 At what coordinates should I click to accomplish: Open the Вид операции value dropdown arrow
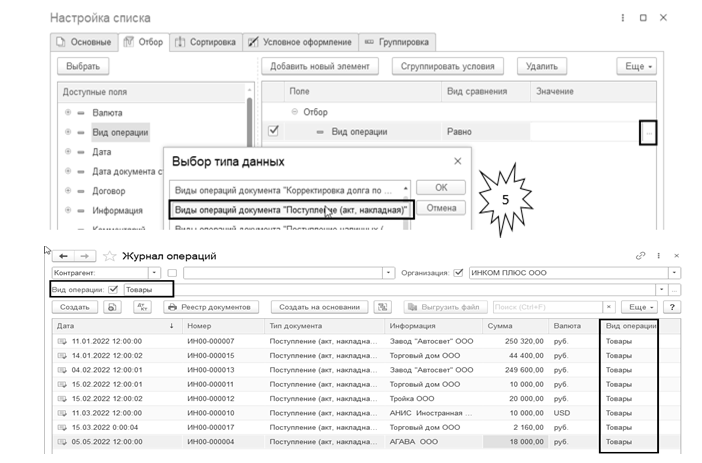[x=662, y=290]
